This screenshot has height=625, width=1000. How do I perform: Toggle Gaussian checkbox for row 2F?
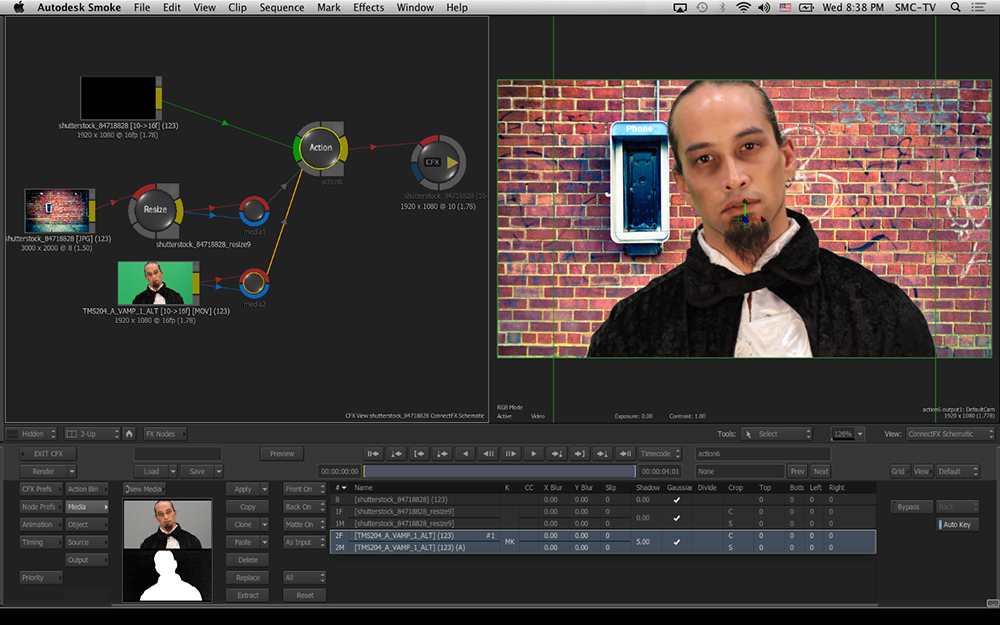click(x=676, y=542)
